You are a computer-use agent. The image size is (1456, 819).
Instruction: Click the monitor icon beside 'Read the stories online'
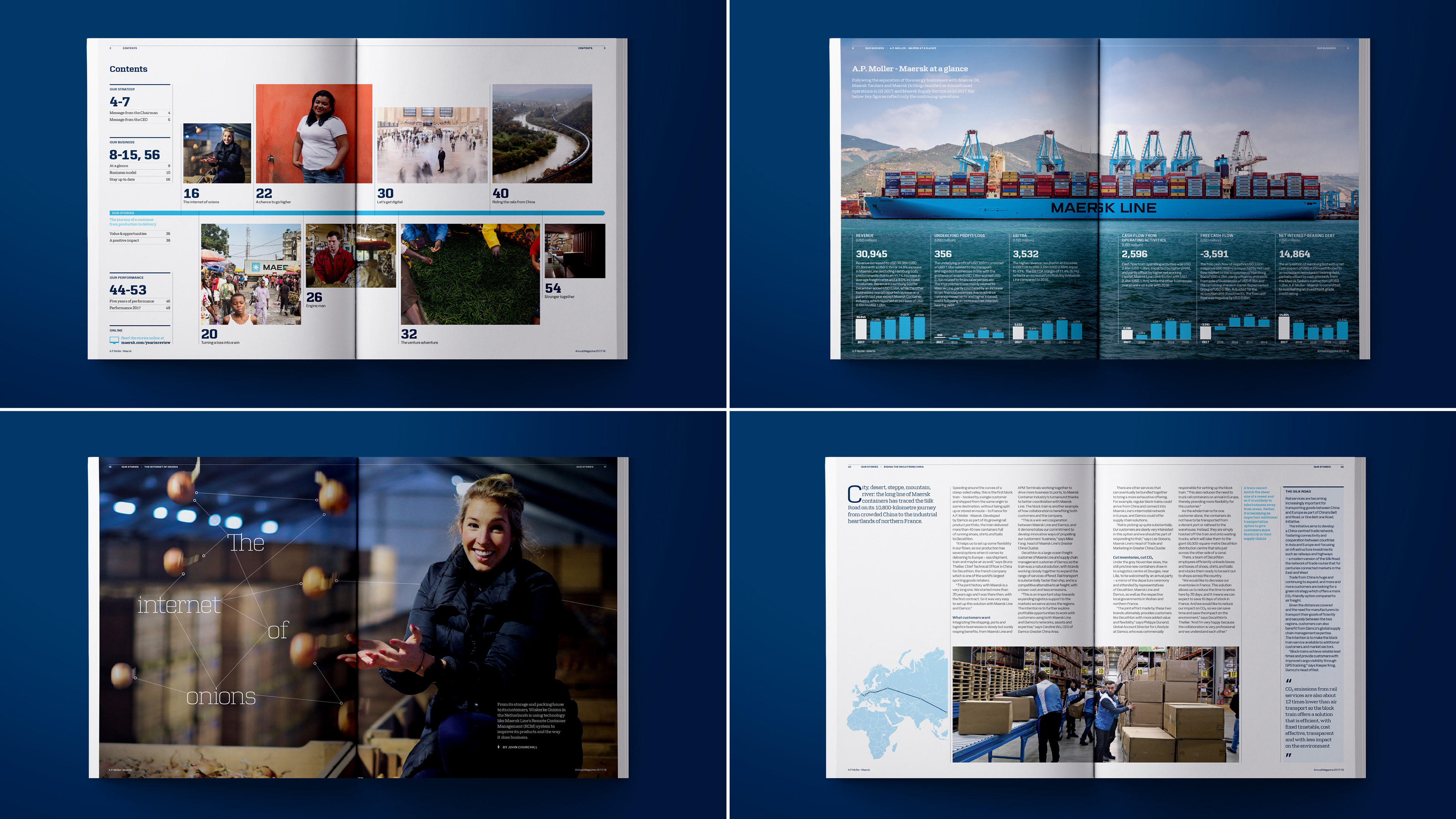coord(114,340)
